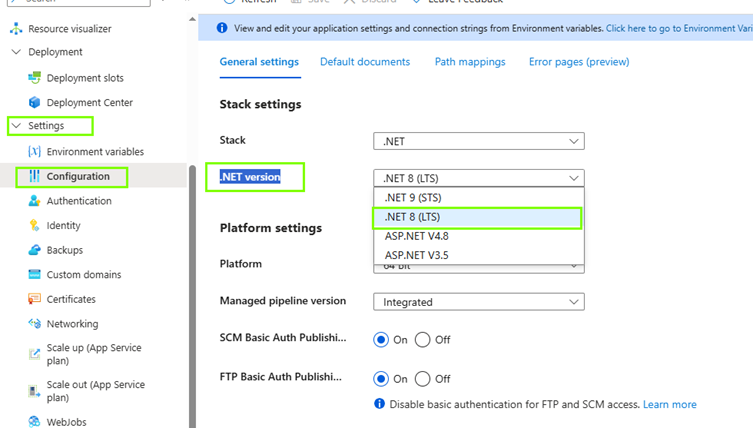Open Deployment slots page
The width and height of the screenshot is (753, 428).
coord(85,78)
